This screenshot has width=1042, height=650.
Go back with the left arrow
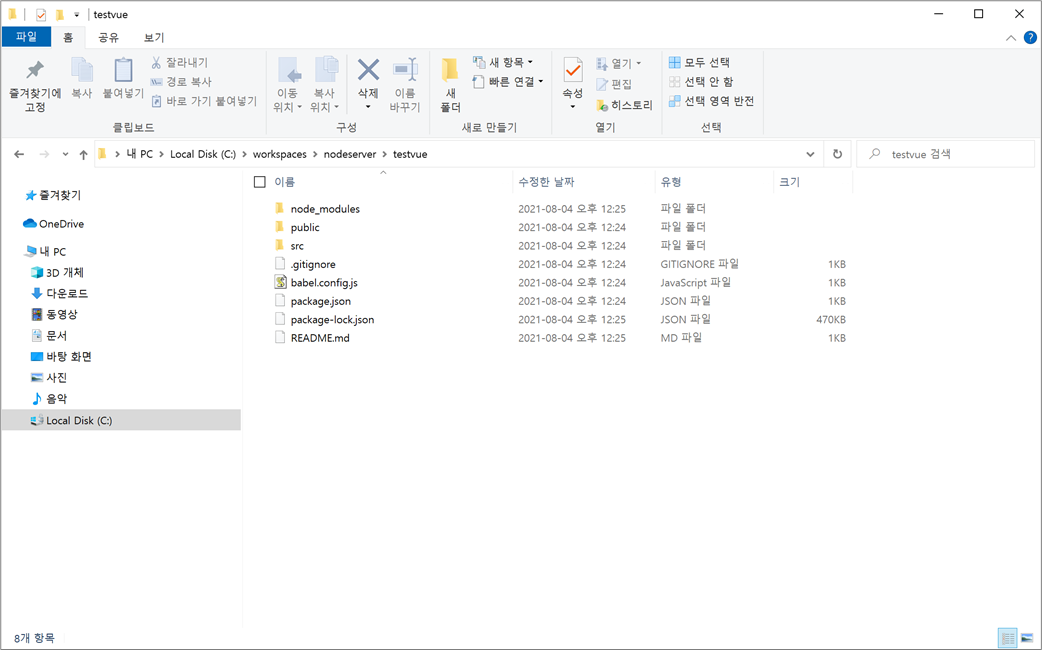coord(19,154)
